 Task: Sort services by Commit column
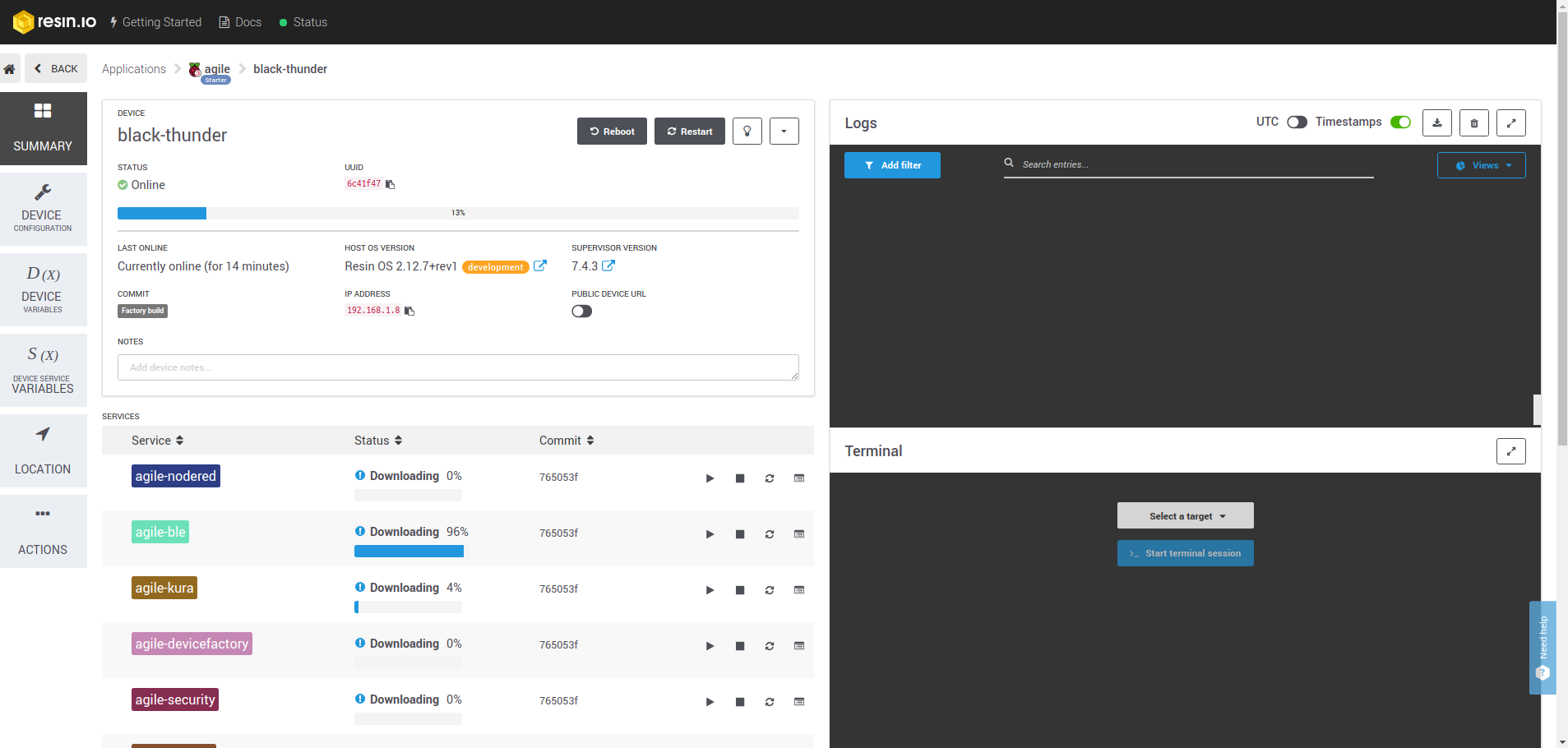click(567, 441)
